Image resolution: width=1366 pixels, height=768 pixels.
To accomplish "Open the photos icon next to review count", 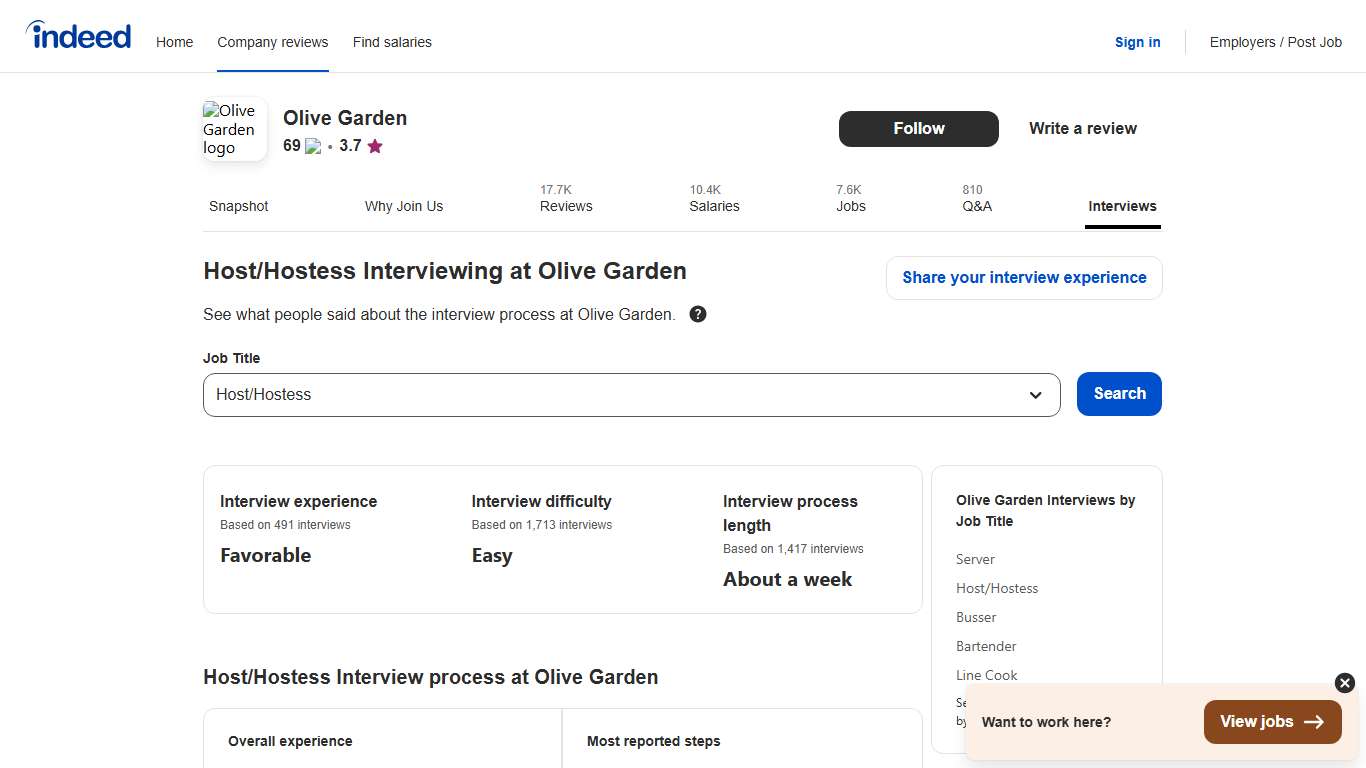I will click(312, 146).
